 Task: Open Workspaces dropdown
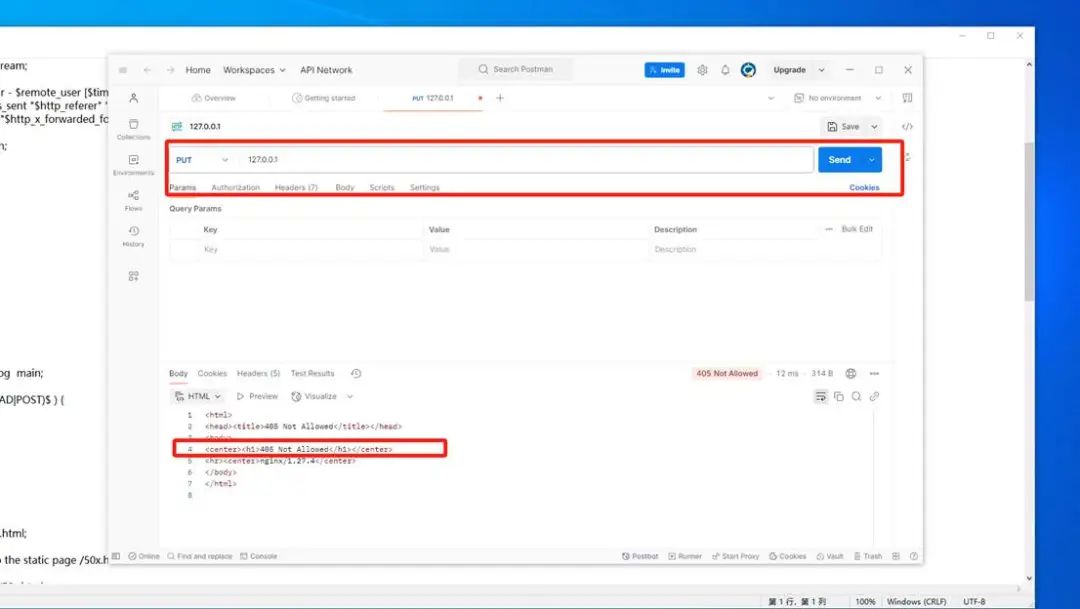click(254, 70)
